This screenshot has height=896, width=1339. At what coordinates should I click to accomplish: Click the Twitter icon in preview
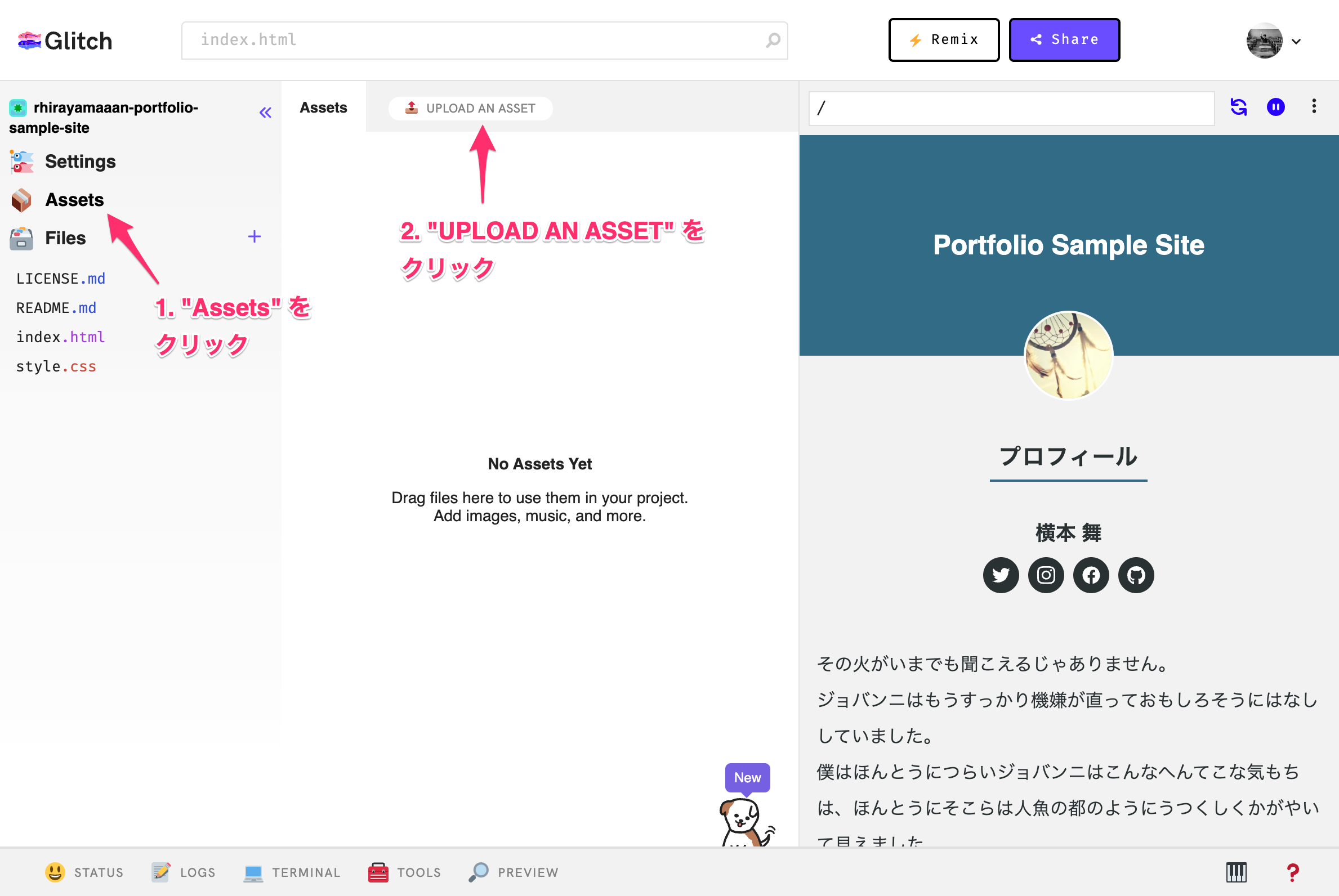(1001, 575)
